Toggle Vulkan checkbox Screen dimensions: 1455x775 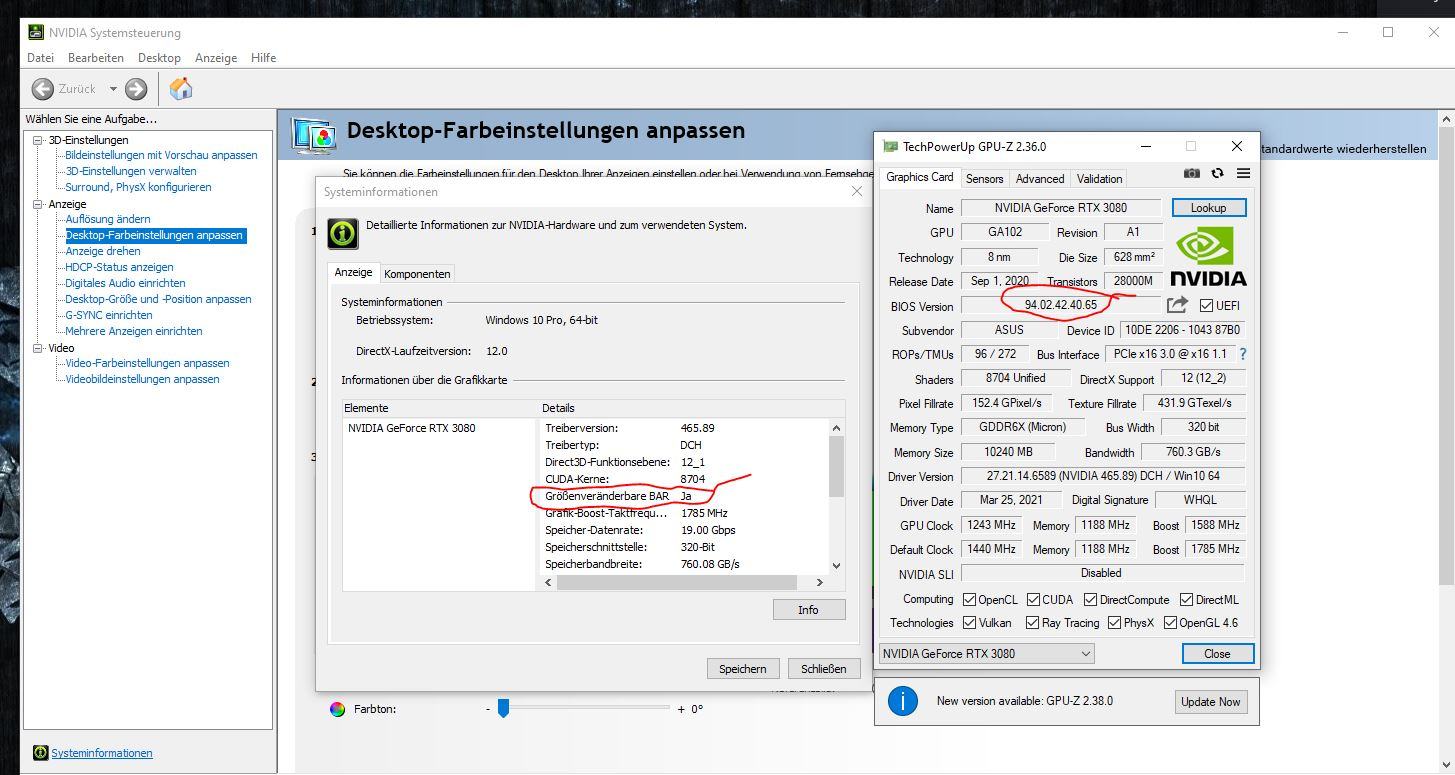pos(969,623)
